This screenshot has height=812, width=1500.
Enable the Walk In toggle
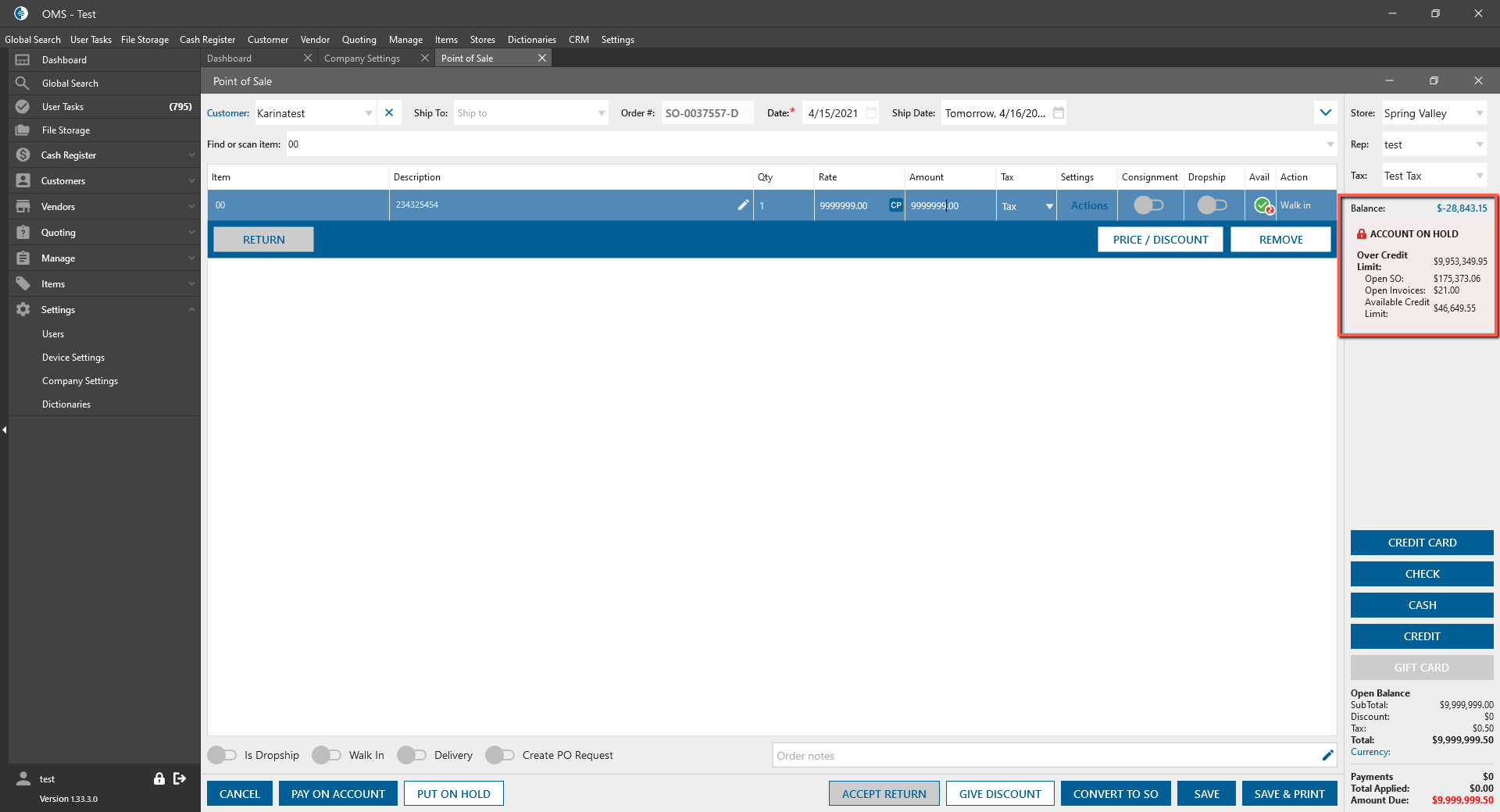[x=327, y=755]
